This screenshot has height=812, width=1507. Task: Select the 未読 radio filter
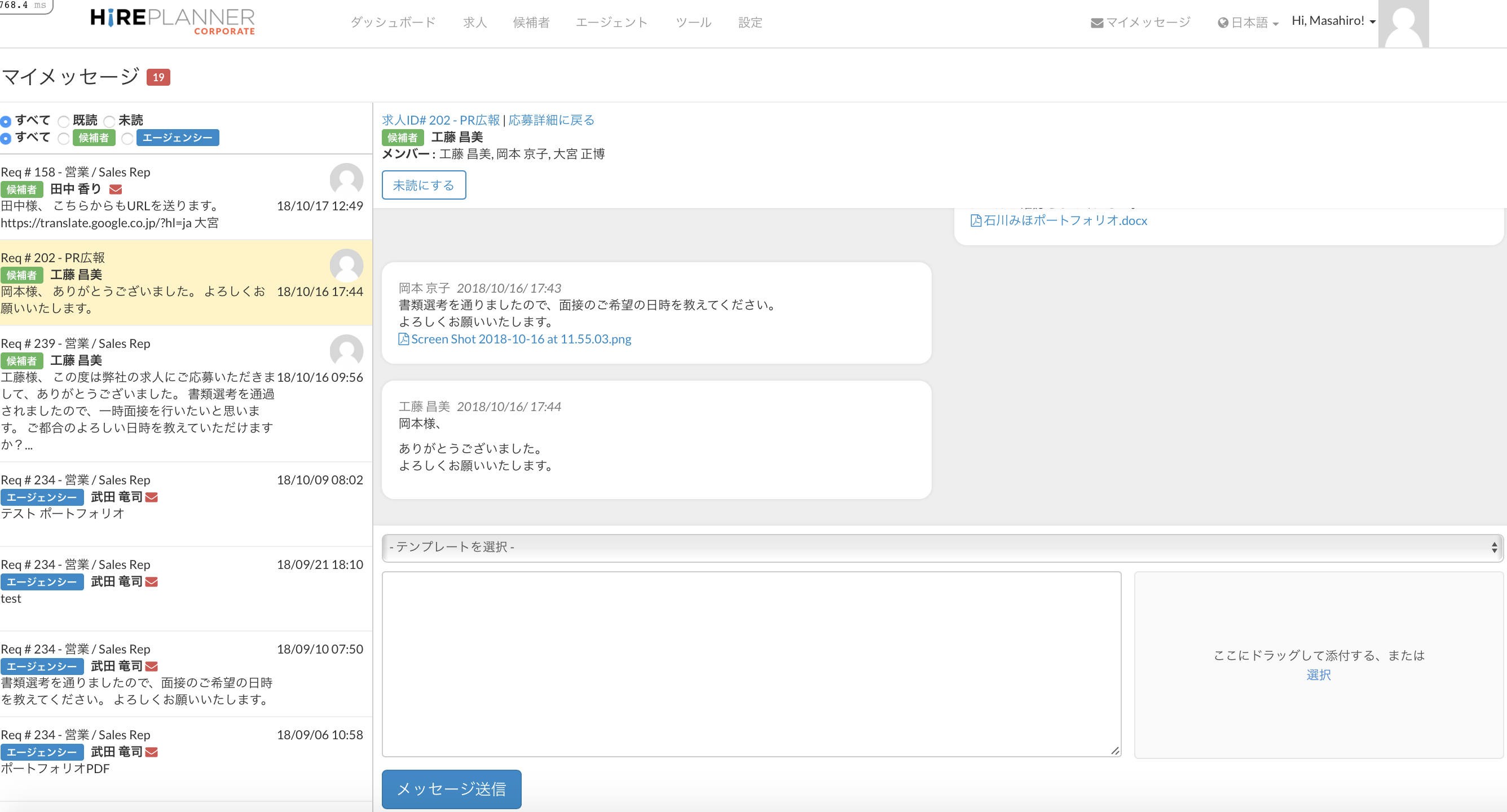(109, 121)
